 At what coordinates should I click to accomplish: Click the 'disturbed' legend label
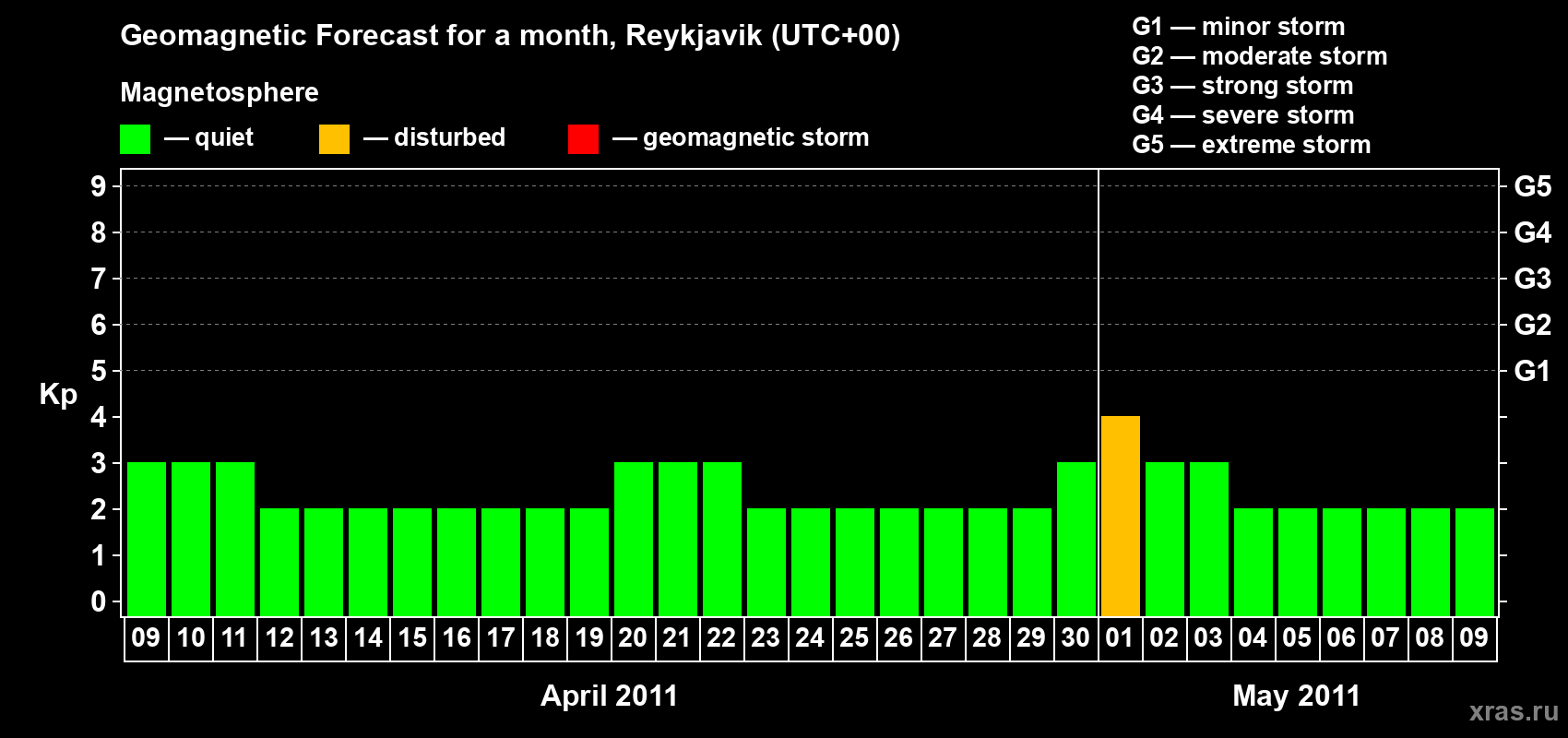click(x=449, y=137)
